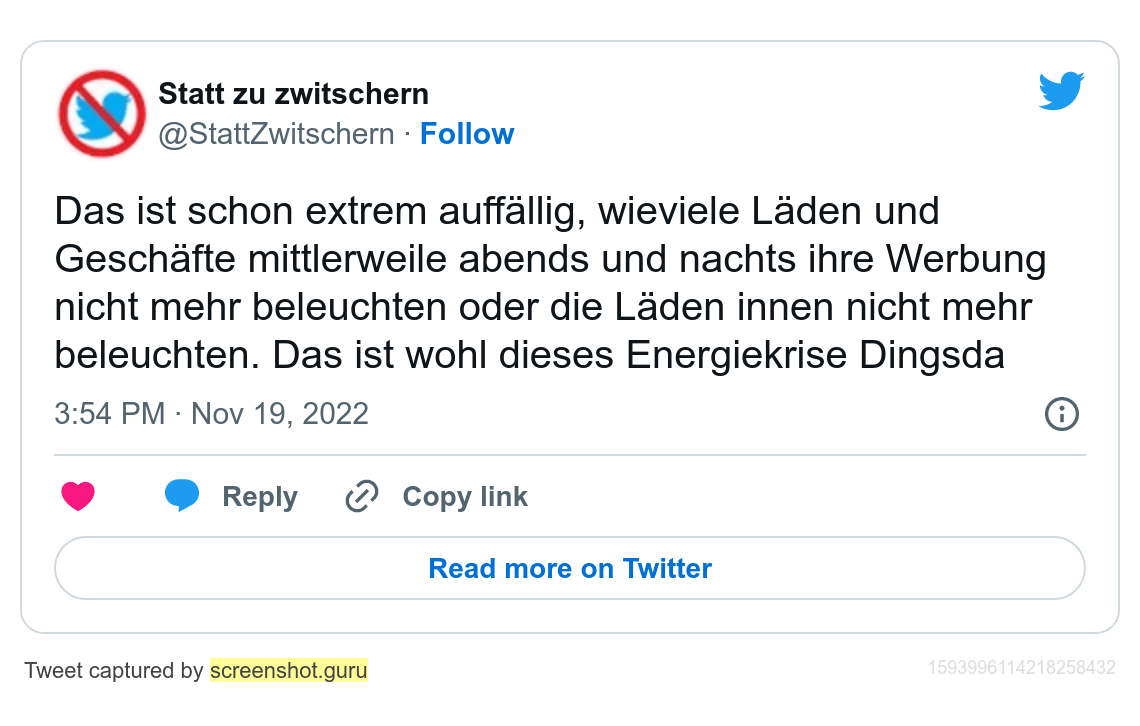The width and height of the screenshot is (1140, 726).
Task: Click the 'Tweet captured by' caption text
Action: (113, 671)
